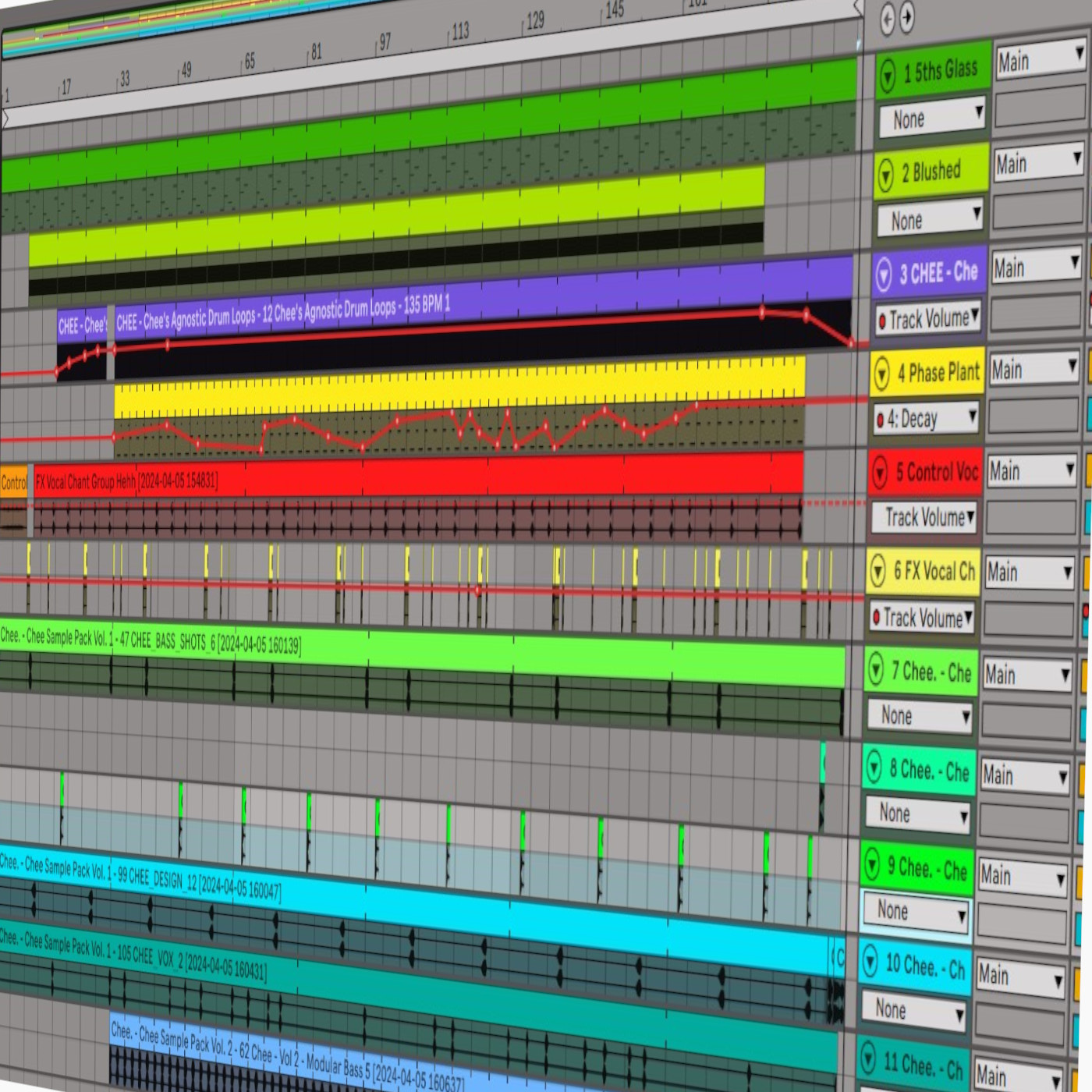The height and width of the screenshot is (1092, 1092).
Task: Select the 11 Chee. track header
Action: point(922,1064)
